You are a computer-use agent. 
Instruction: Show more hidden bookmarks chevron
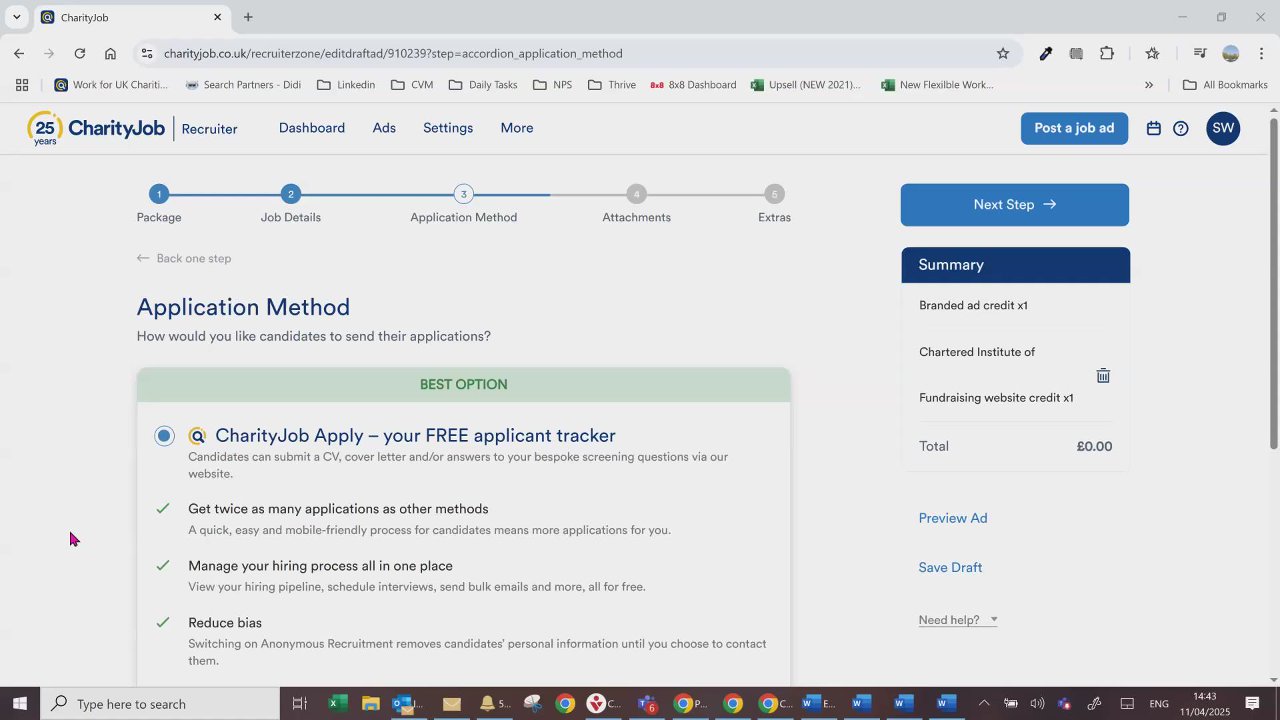click(x=1149, y=85)
